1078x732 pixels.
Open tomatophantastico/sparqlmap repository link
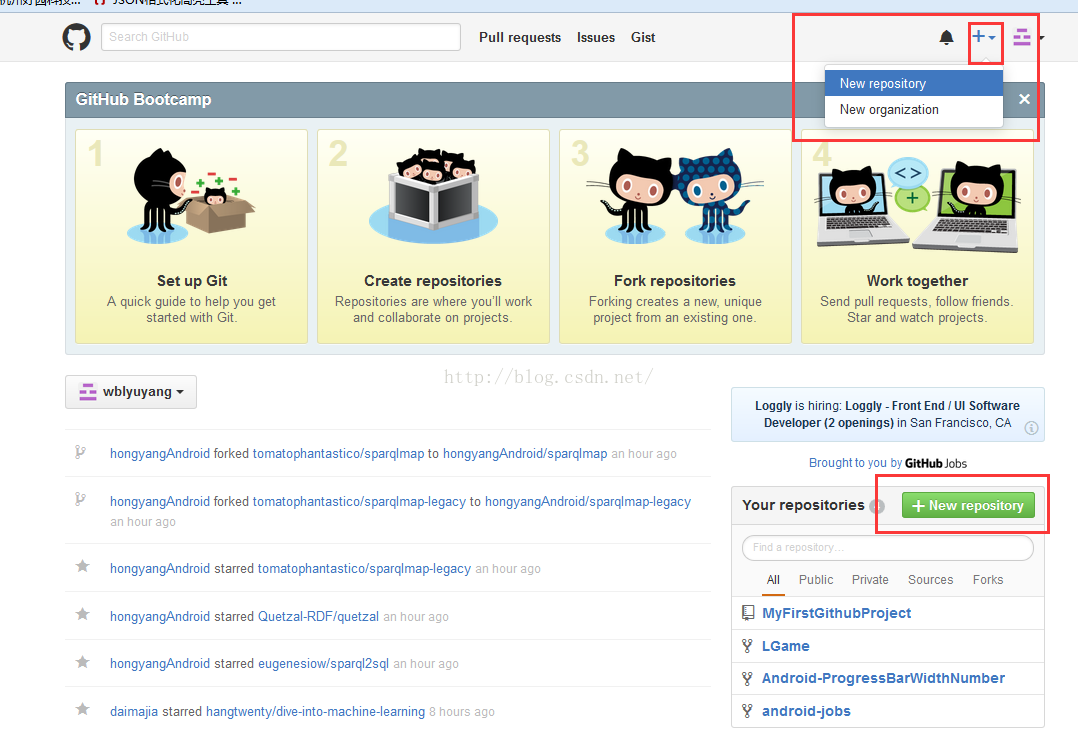click(x=338, y=454)
